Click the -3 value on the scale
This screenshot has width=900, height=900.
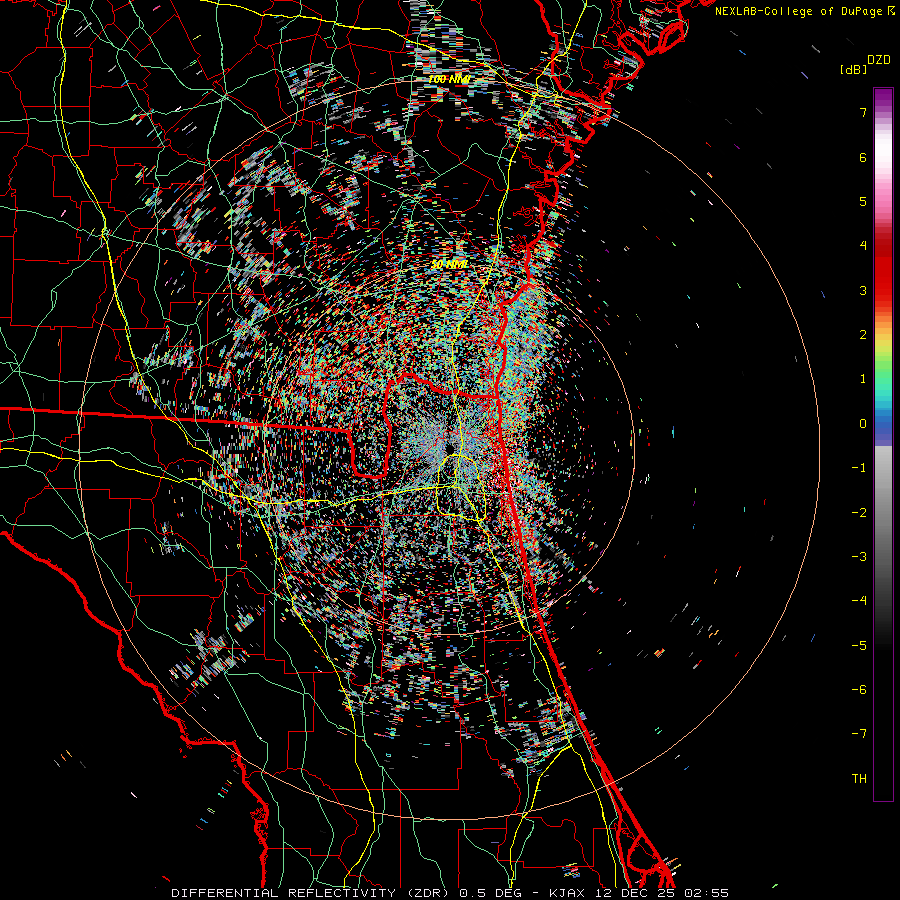(859, 557)
